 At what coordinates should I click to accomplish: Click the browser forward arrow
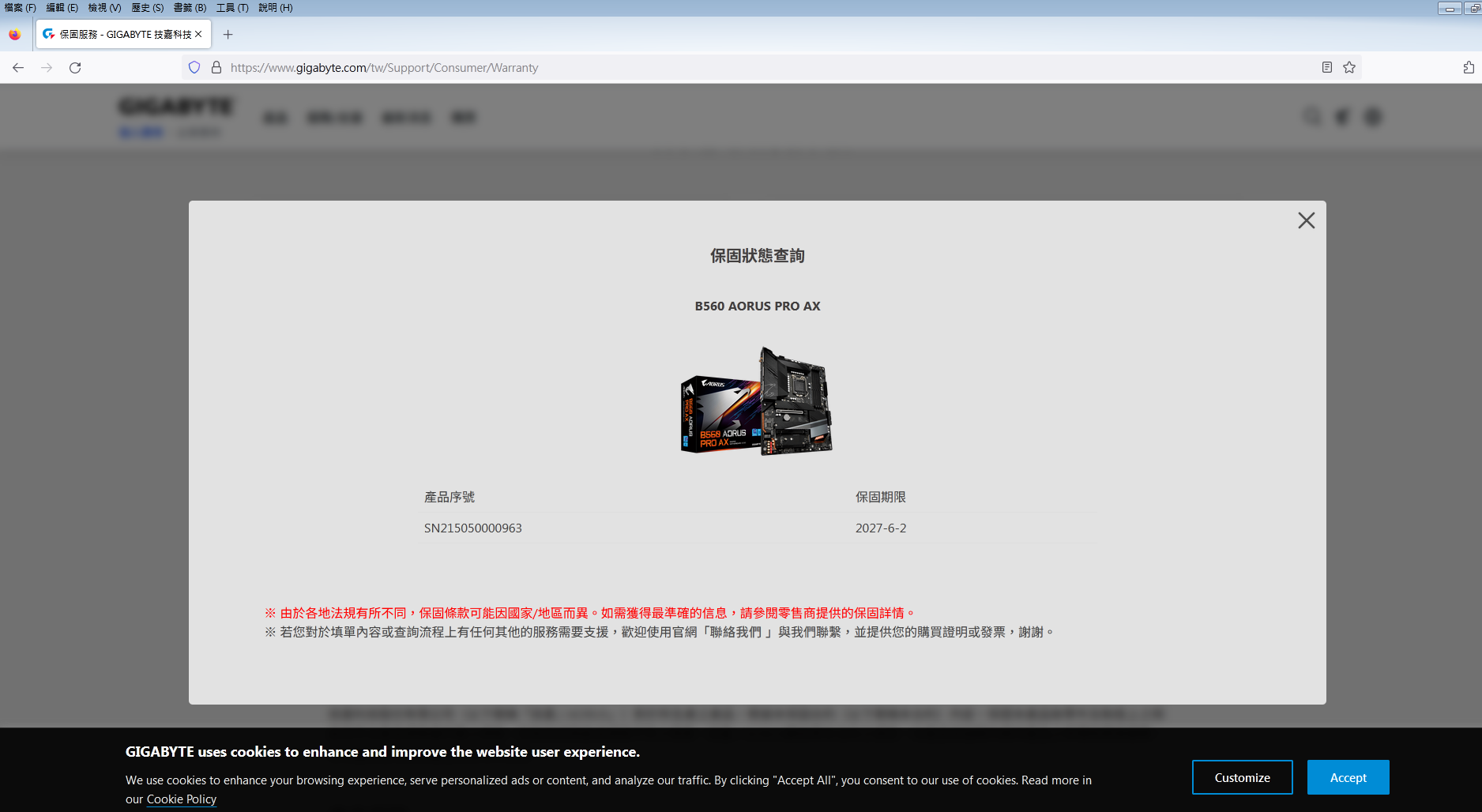(x=47, y=68)
